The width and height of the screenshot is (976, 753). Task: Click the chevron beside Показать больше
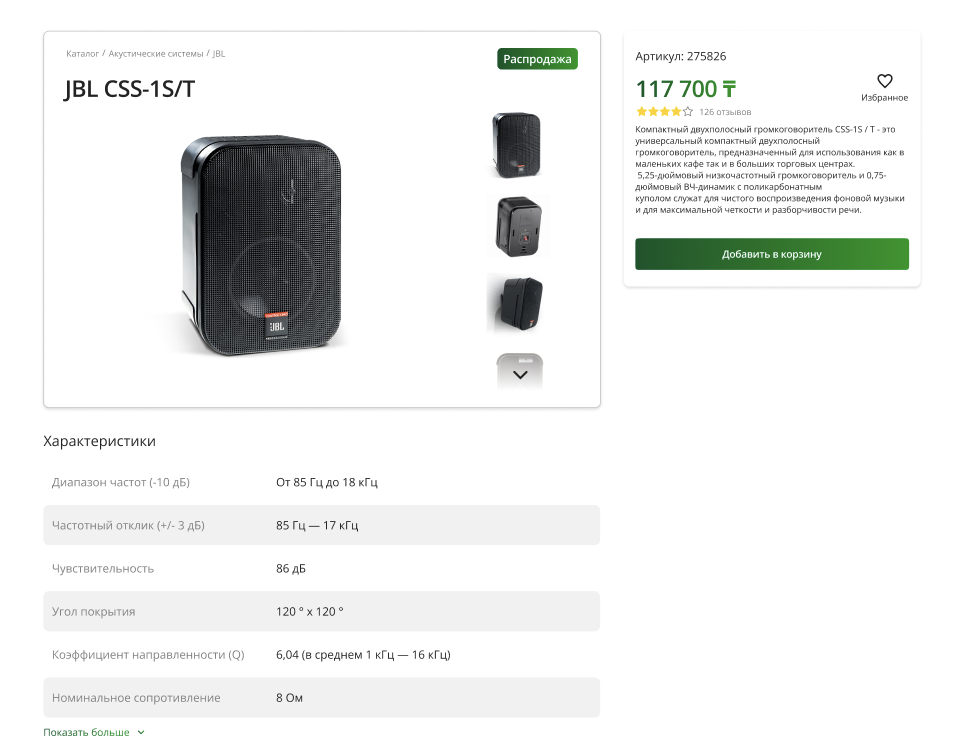click(x=141, y=733)
